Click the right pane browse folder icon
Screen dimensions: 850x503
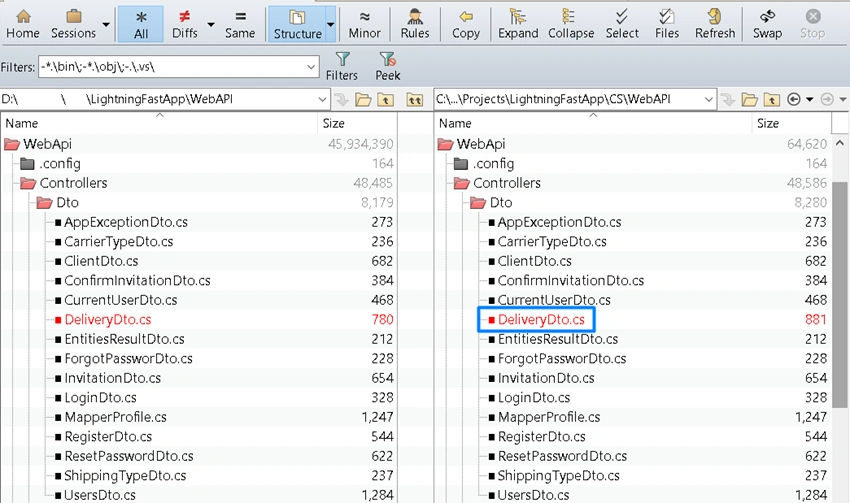tap(749, 100)
